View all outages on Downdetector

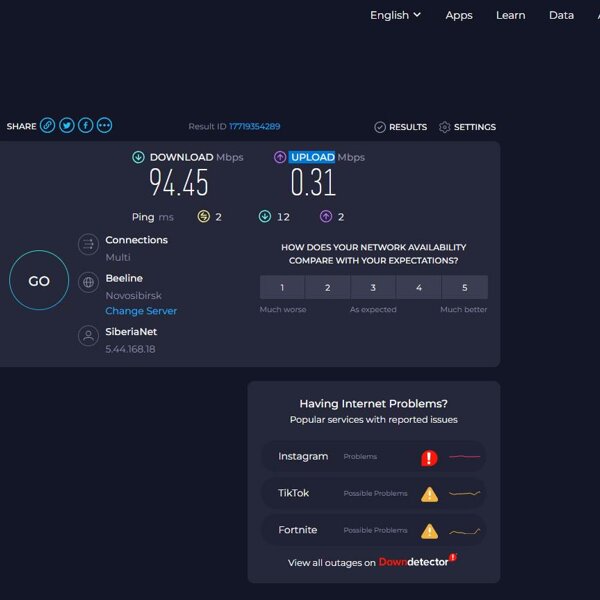(x=372, y=562)
